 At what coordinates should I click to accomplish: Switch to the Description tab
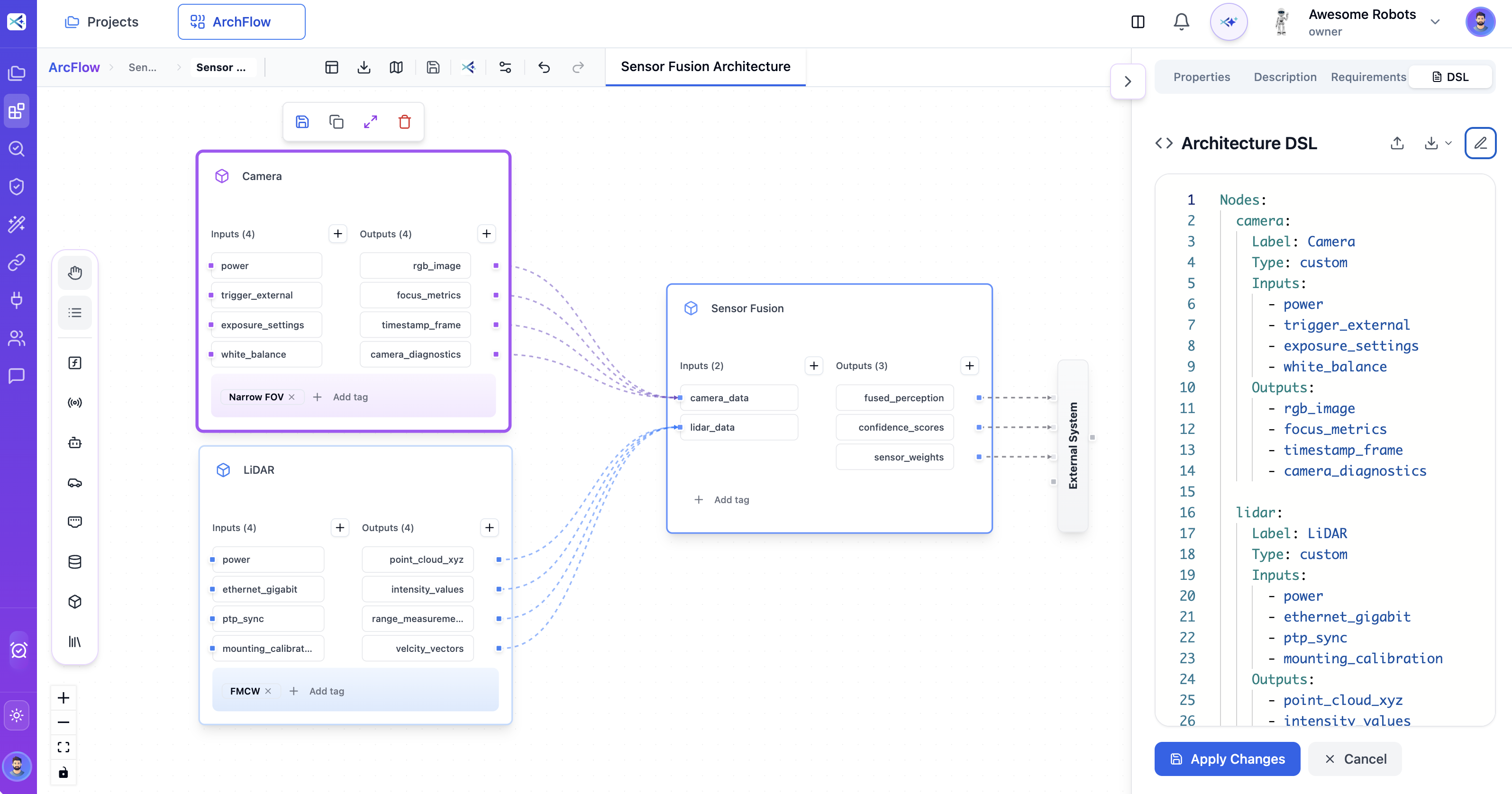pyautogui.click(x=1285, y=77)
